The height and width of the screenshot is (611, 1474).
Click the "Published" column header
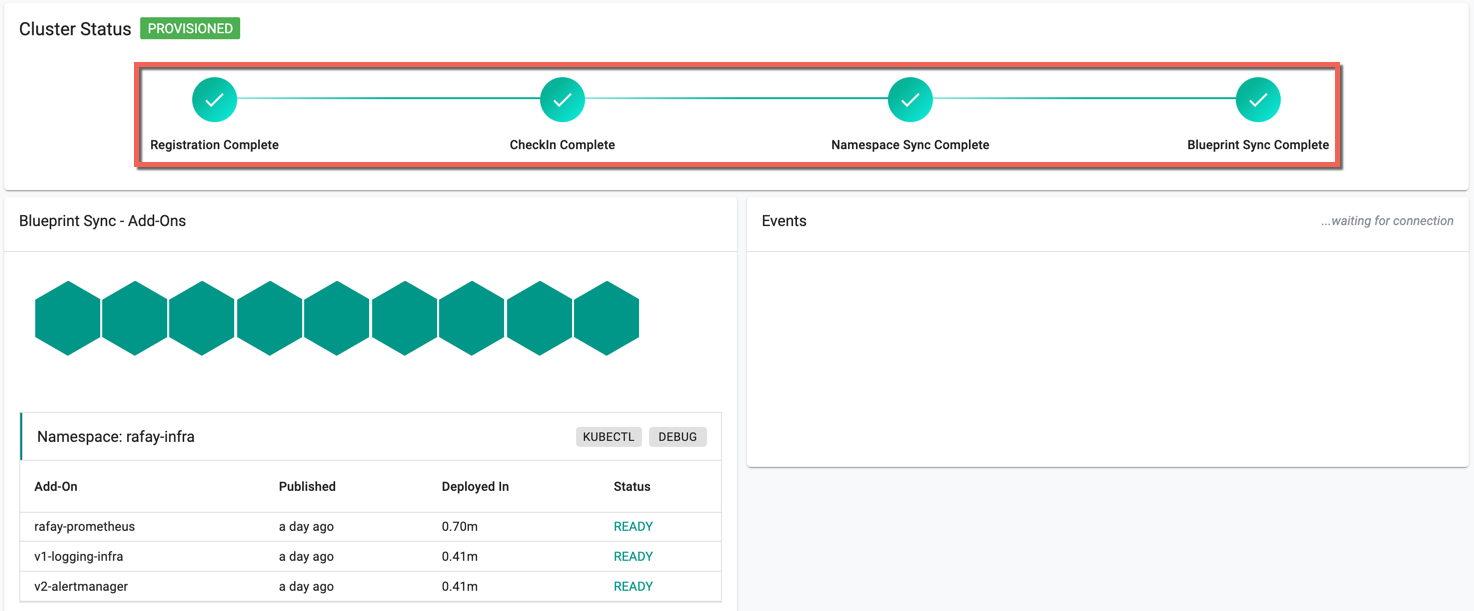pyautogui.click(x=307, y=487)
